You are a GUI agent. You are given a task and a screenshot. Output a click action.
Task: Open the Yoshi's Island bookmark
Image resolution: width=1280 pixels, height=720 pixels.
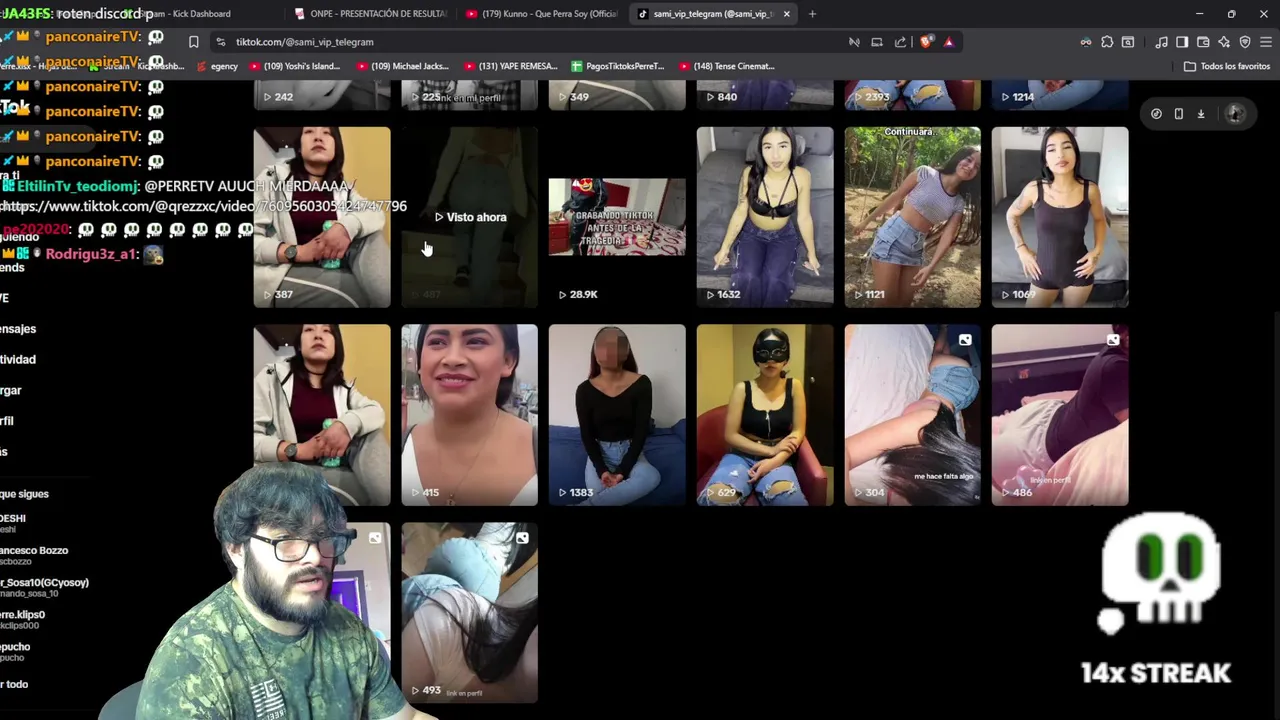click(293, 66)
